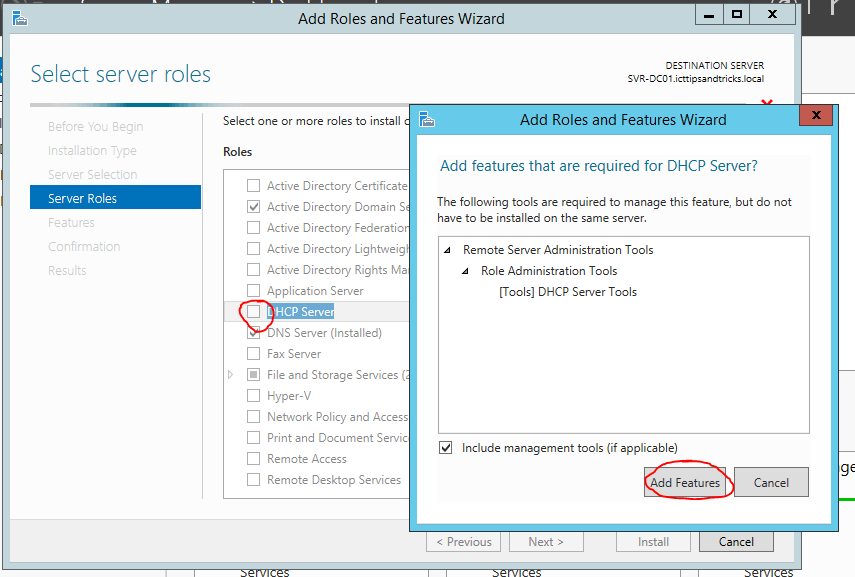
Task: Open the Results wizard step
Action: click(x=67, y=271)
